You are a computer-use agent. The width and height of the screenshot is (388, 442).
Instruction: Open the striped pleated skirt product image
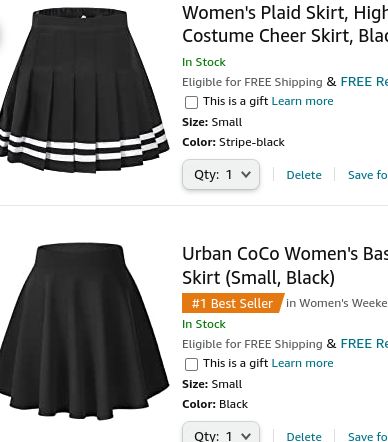point(85,90)
